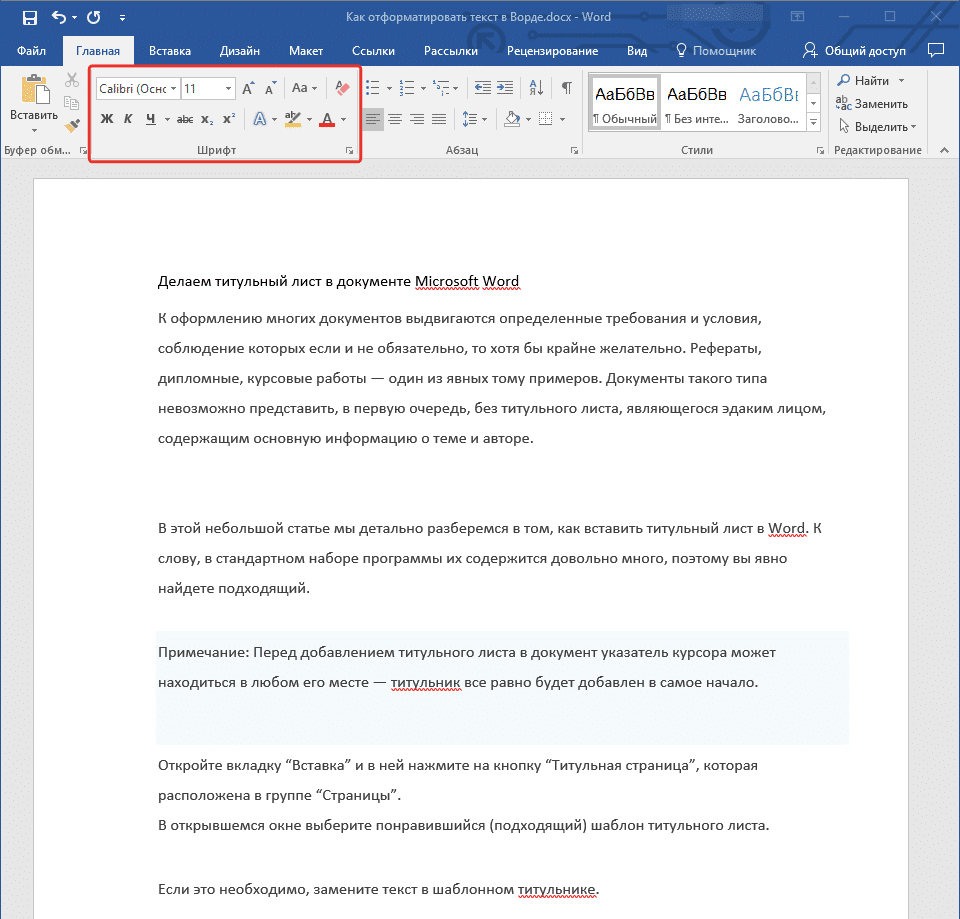This screenshot has width=960, height=919.
Task: Click Заменить in the Редактирование group
Action: (874, 102)
